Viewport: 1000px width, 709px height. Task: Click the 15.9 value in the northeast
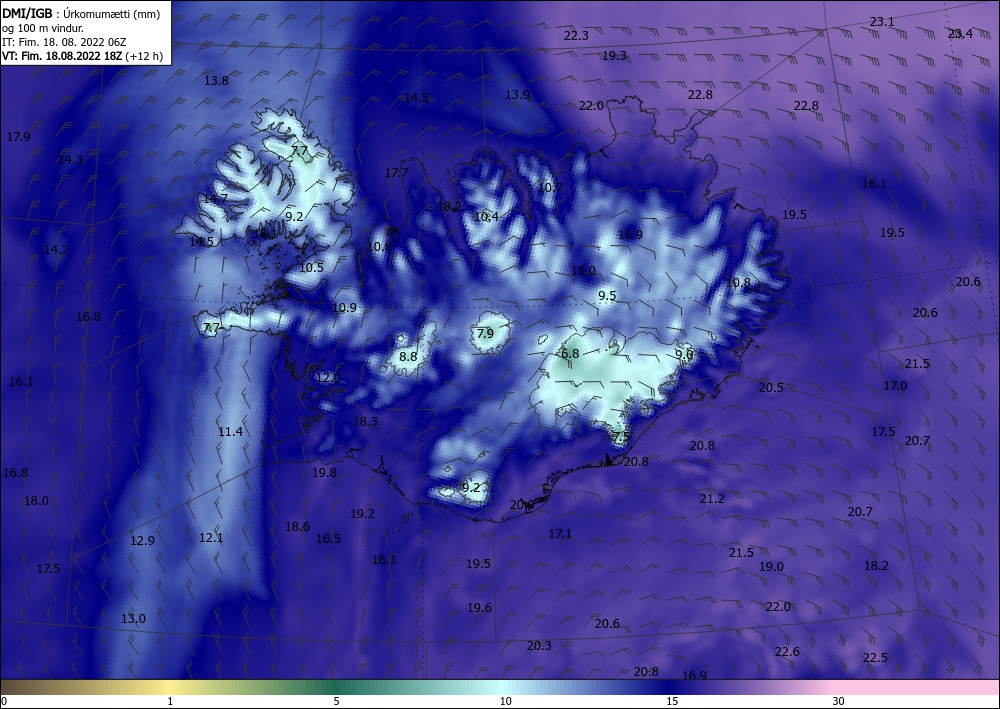coord(630,235)
